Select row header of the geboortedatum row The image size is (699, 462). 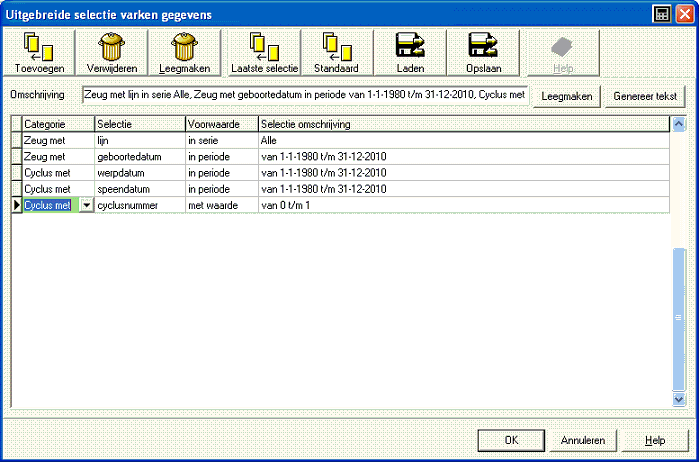point(16,157)
